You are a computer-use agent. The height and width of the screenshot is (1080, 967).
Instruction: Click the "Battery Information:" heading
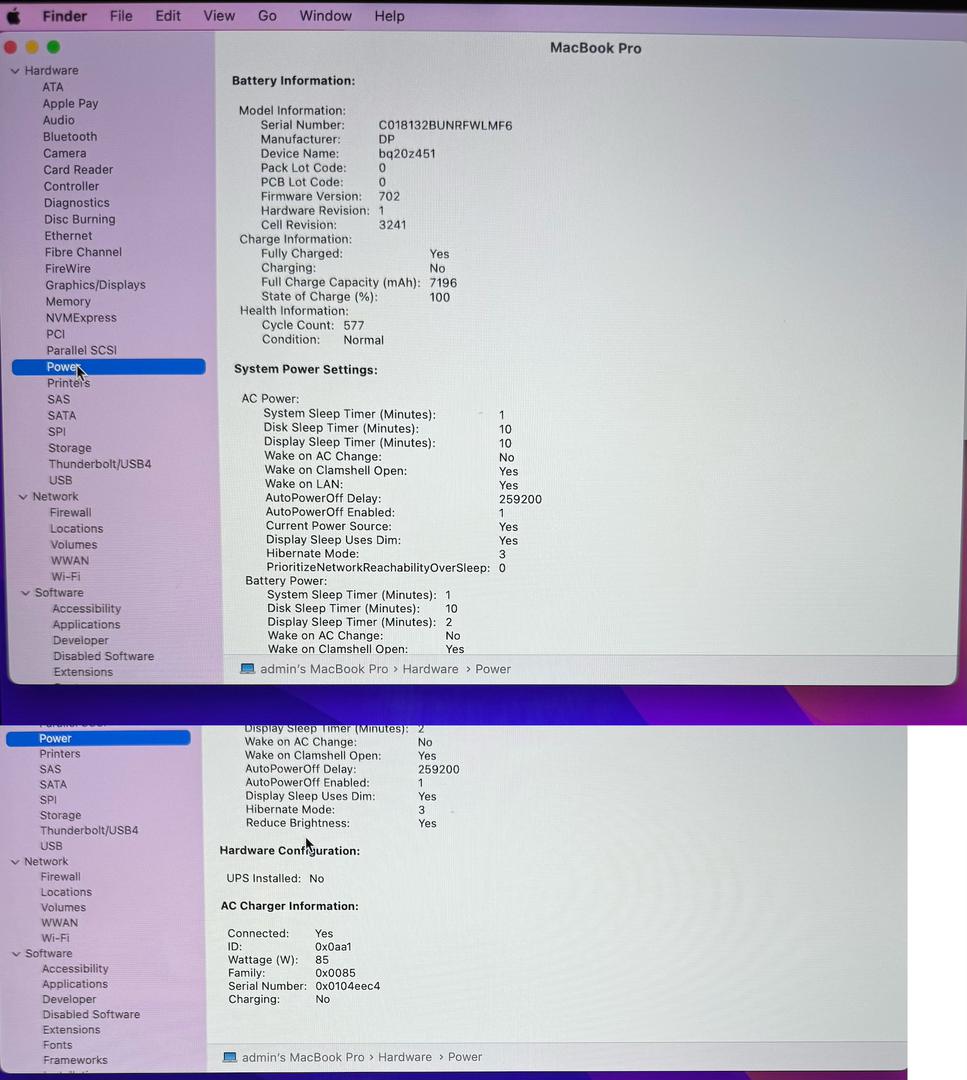[x=293, y=81]
